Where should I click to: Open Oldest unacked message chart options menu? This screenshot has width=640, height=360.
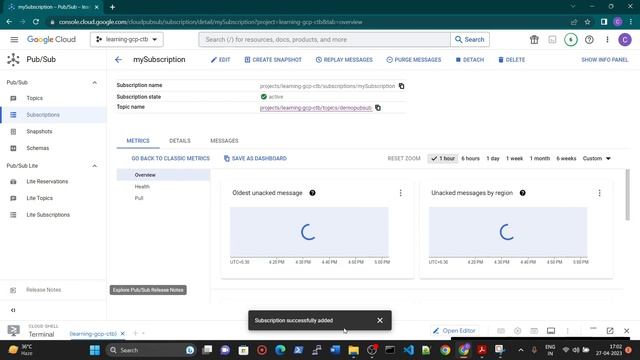point(400,193)
